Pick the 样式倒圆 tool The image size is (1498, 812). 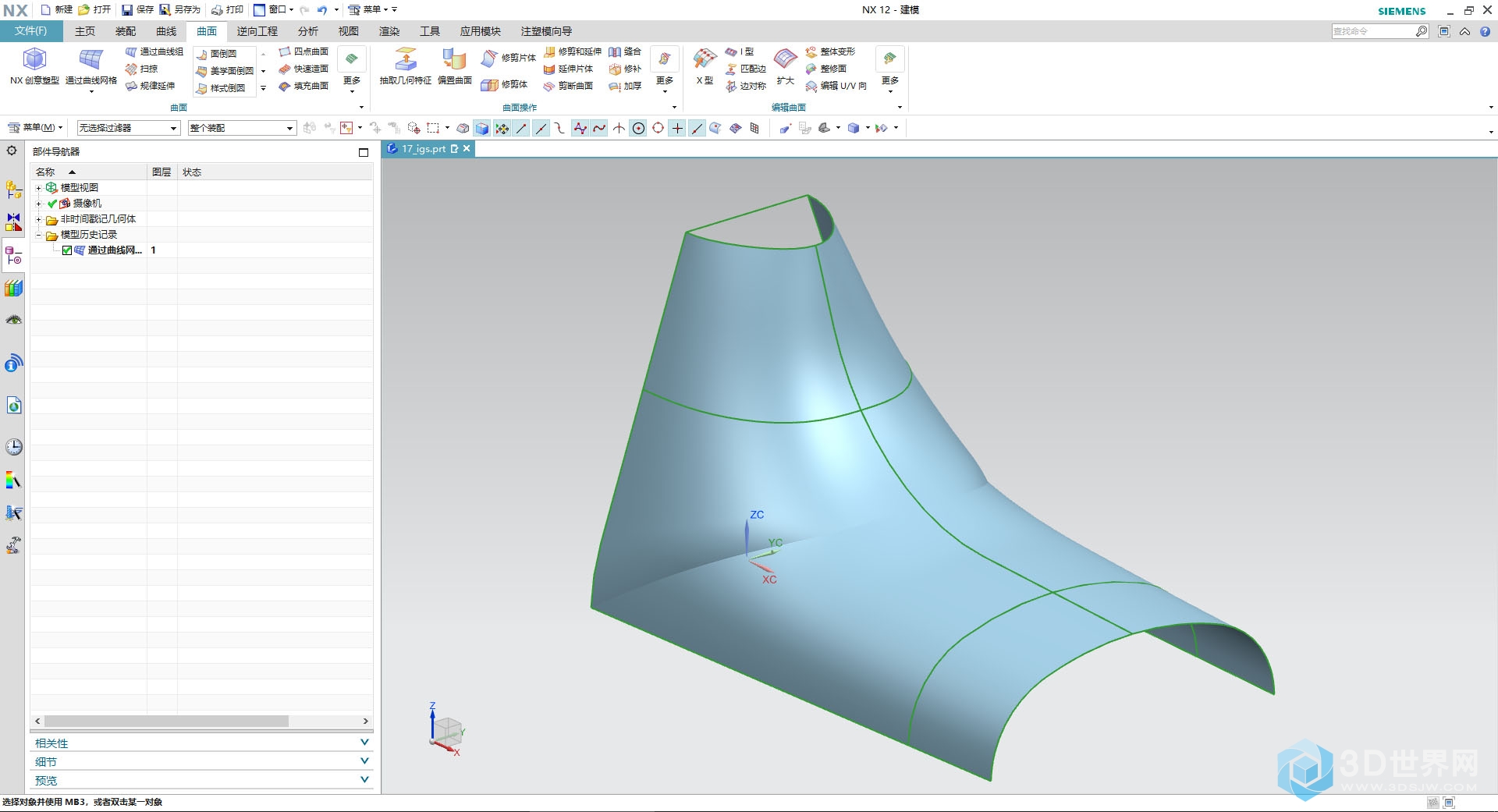(x=221, y=88)
